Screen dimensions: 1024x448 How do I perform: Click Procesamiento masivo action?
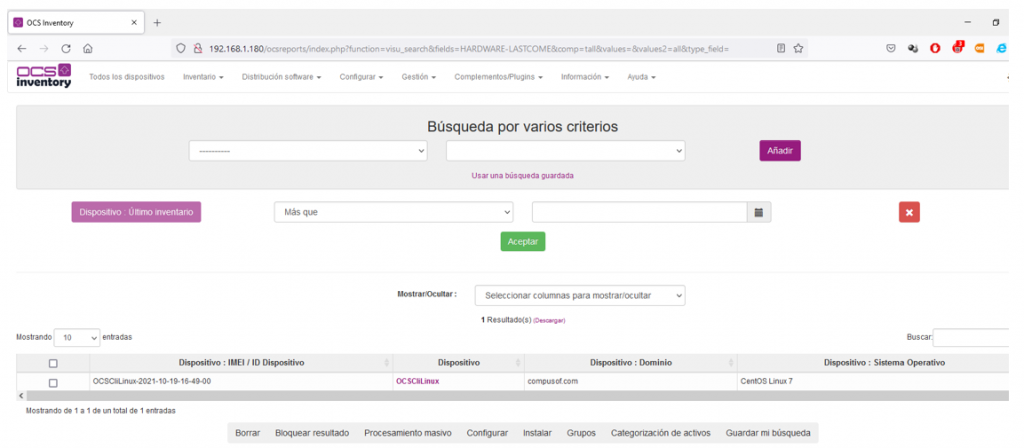[x=408, y=433]
